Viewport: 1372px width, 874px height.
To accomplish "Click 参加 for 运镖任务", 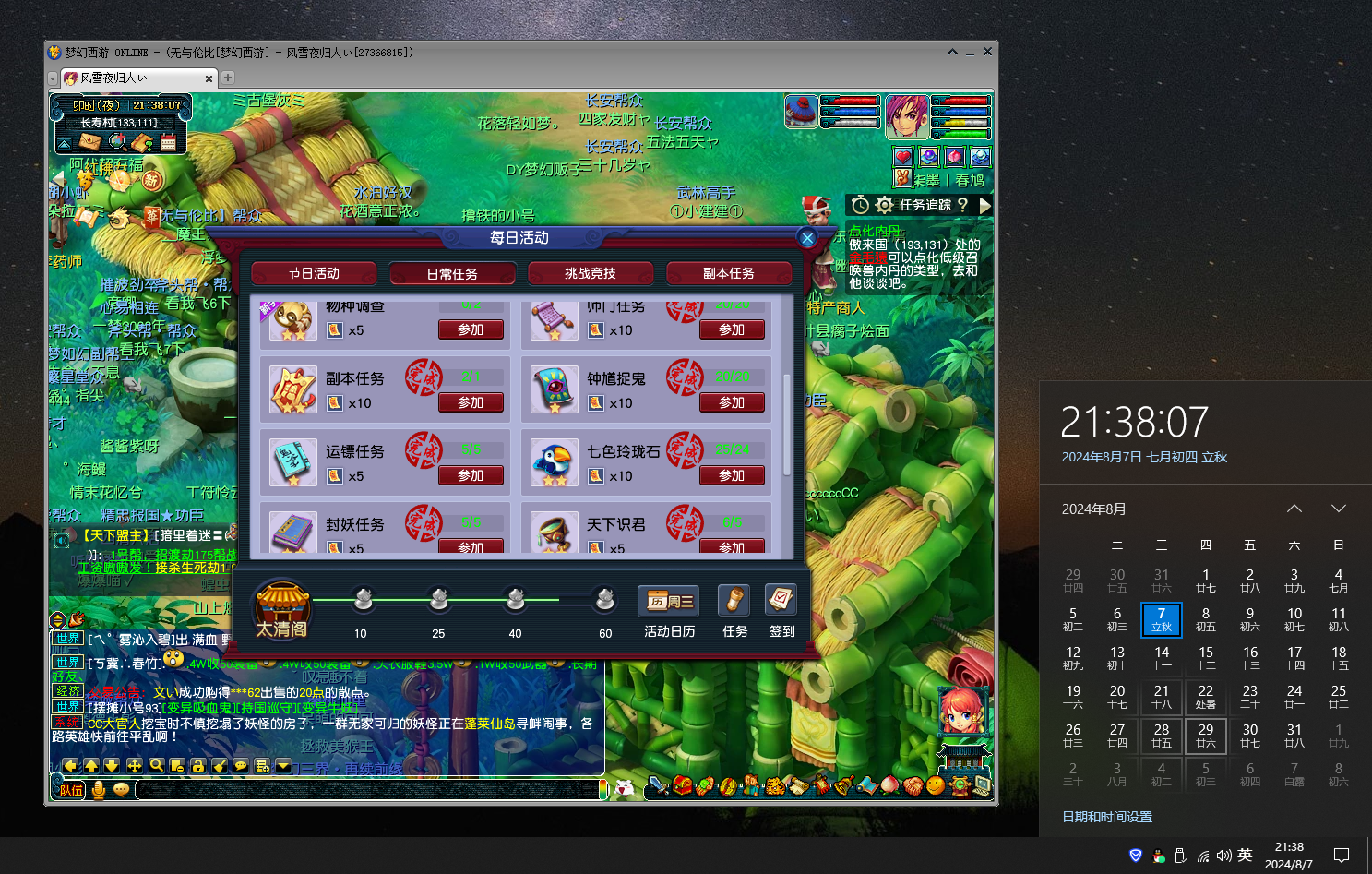I will pos(471,475).
